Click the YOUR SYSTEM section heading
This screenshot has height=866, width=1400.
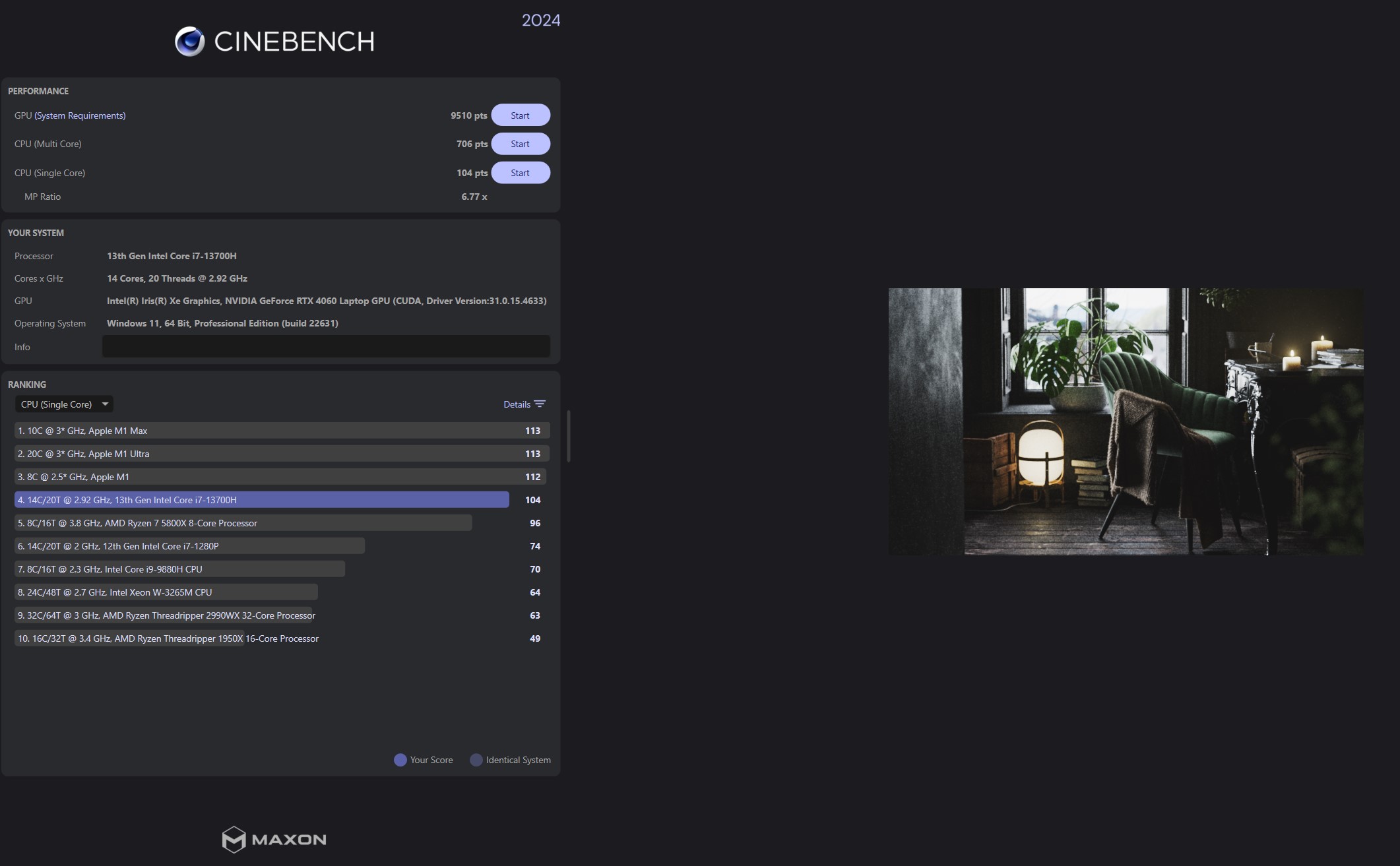[36, 233]
